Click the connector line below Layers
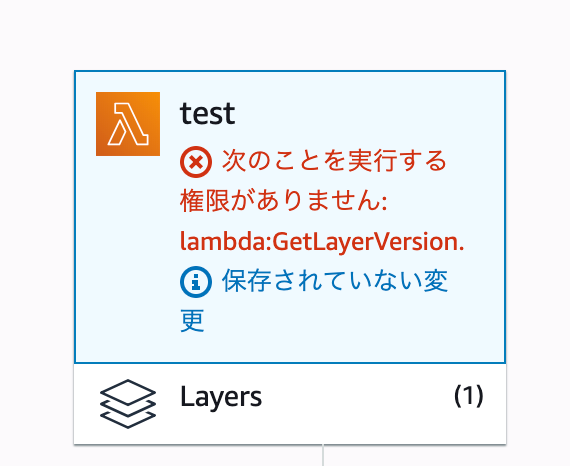The width and height of the screenshot is (570, 466). (x=323, y=455)
